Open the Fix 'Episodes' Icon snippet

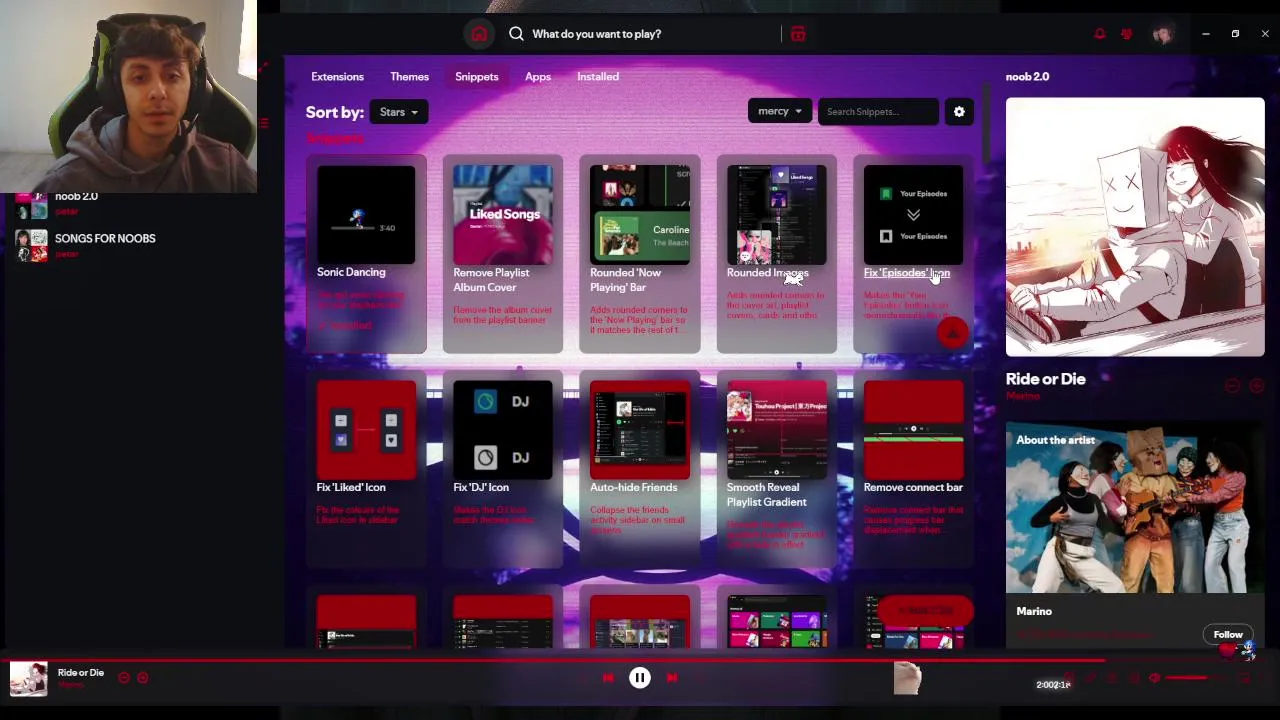tap(913, 254)
